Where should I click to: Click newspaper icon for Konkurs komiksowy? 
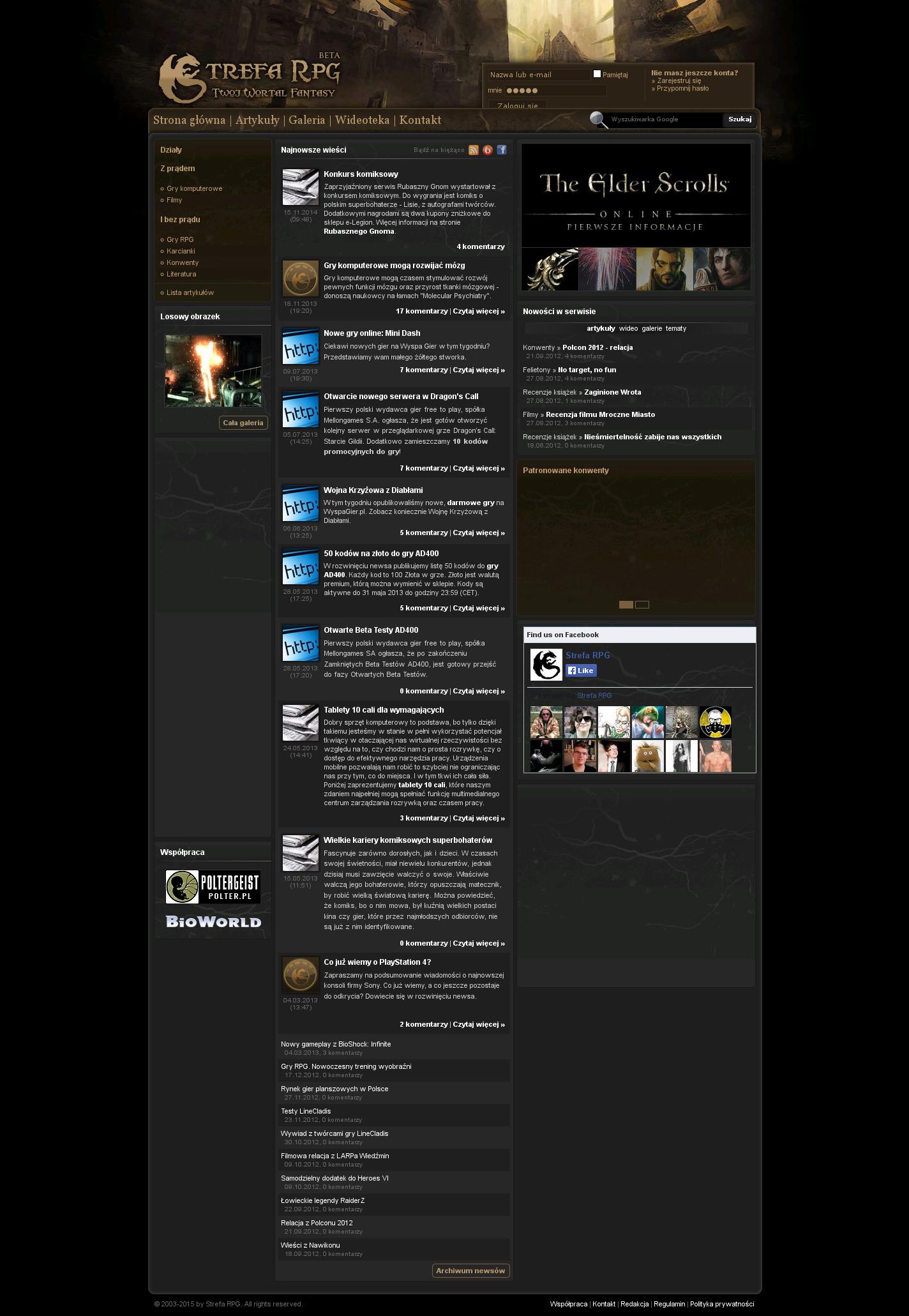coord(300,187)
